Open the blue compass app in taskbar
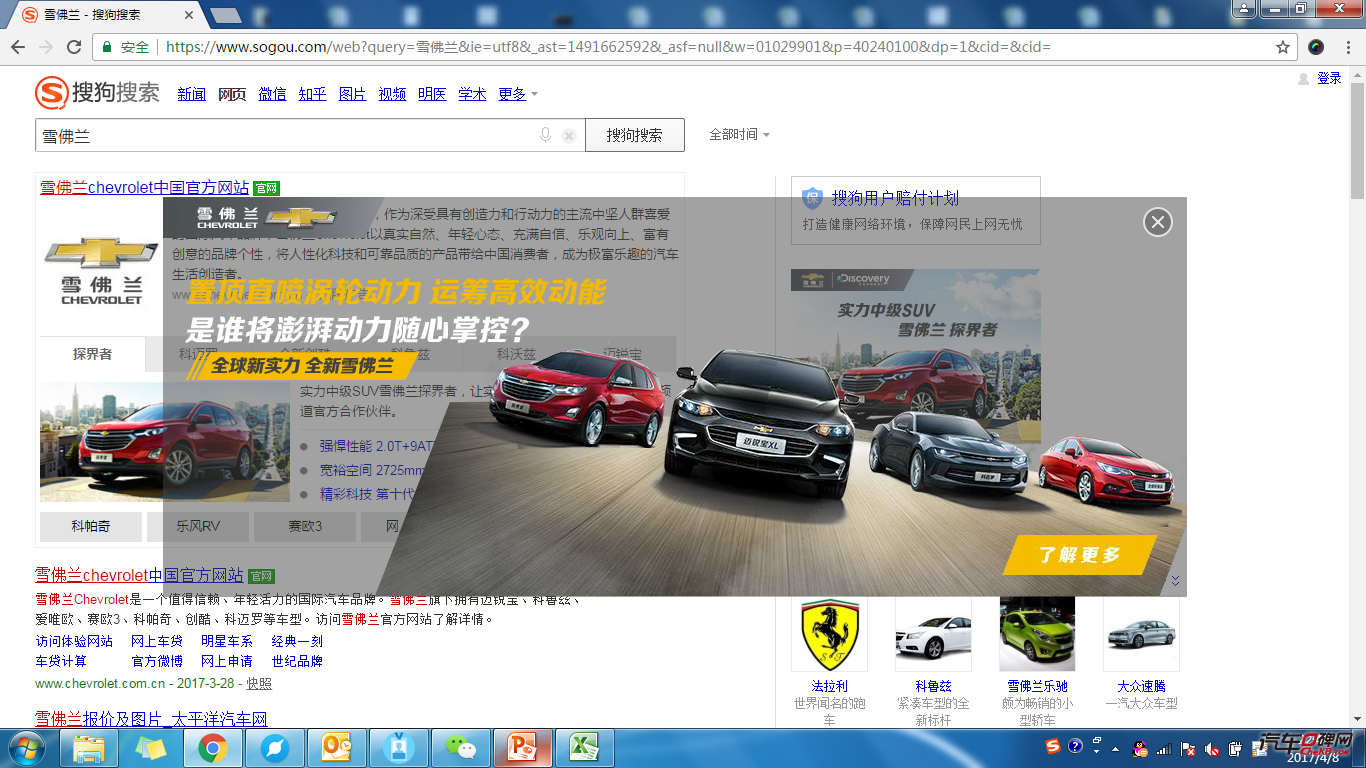Viewport: 1366px width, 768px height. (x=274, y=747)
